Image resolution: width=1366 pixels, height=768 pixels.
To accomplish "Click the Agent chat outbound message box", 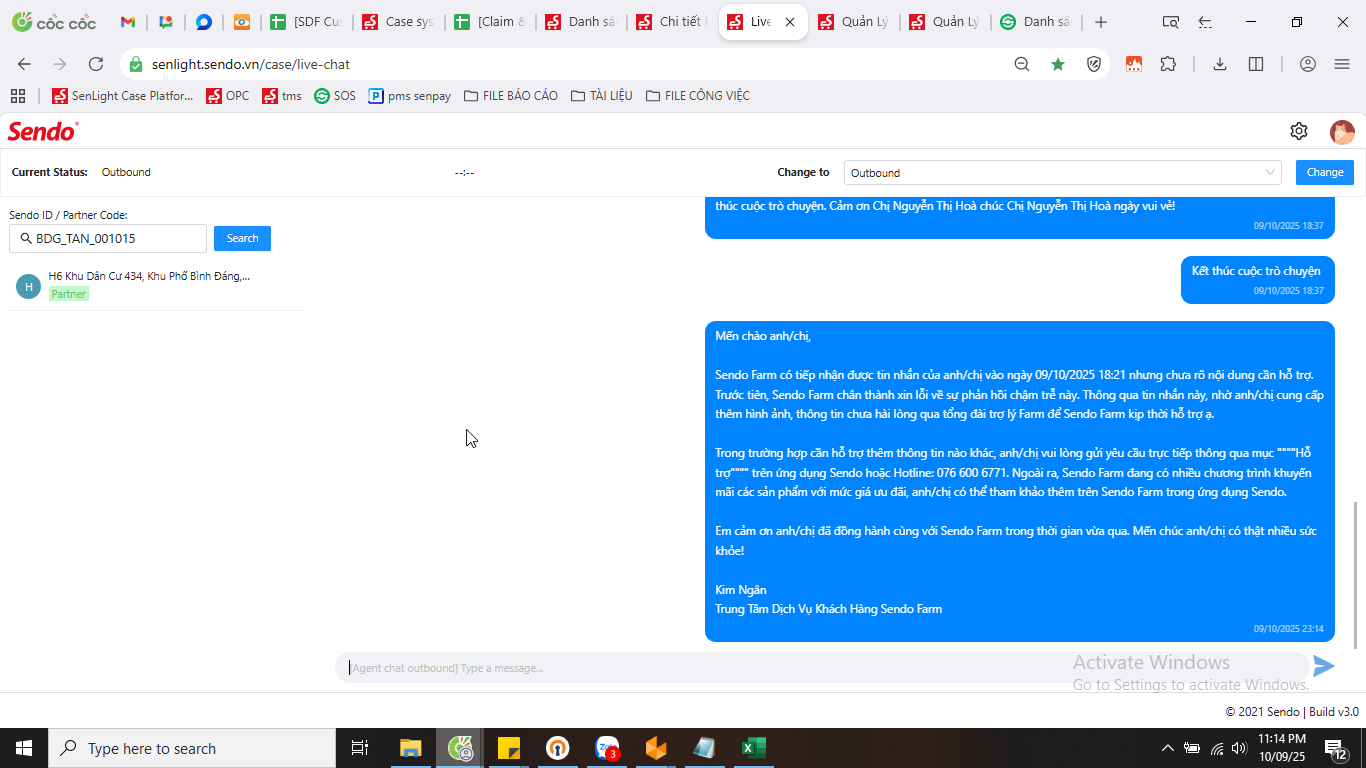I will 822,667.
